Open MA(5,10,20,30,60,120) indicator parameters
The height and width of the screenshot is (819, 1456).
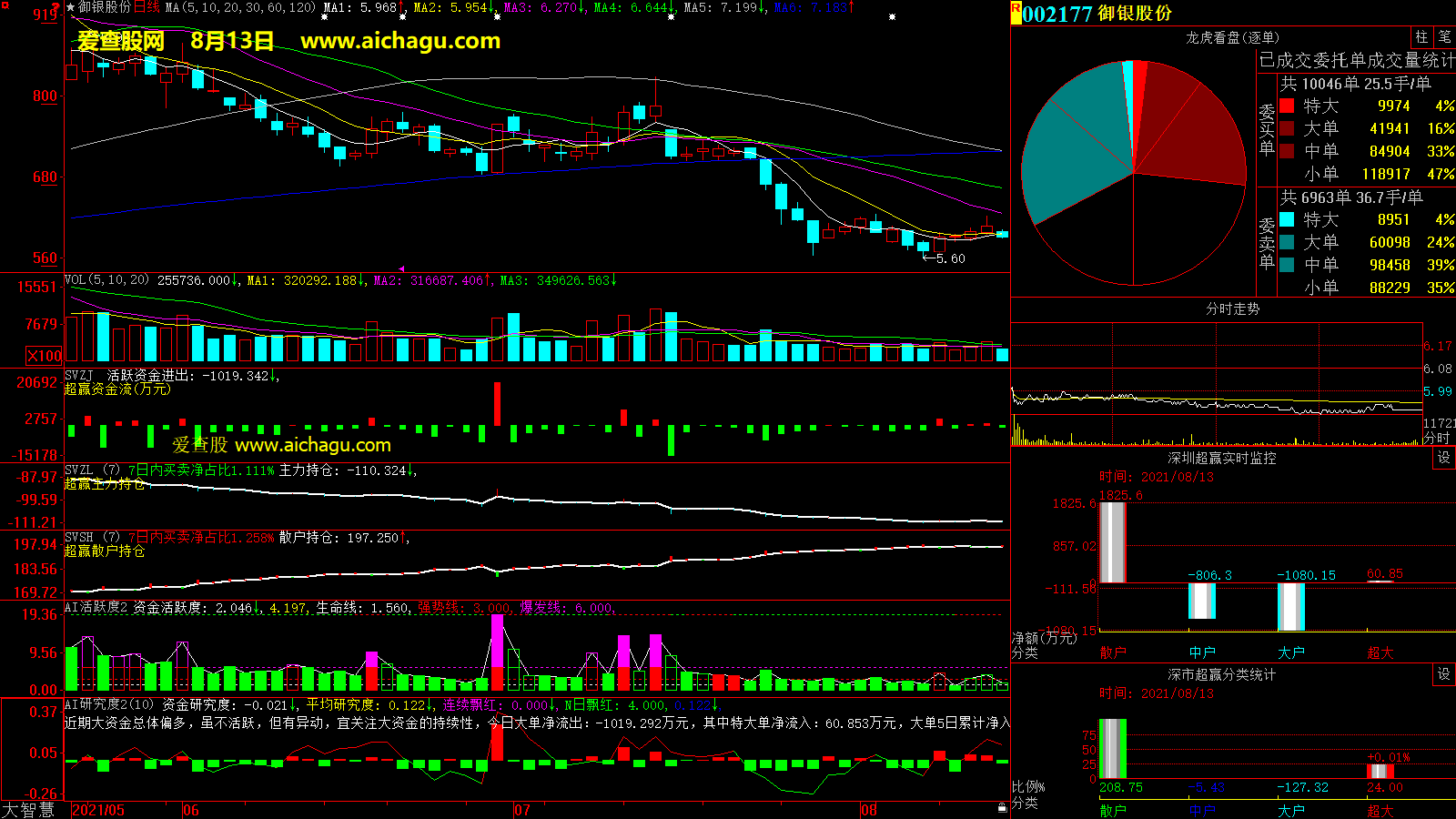[x=240, y=7]
